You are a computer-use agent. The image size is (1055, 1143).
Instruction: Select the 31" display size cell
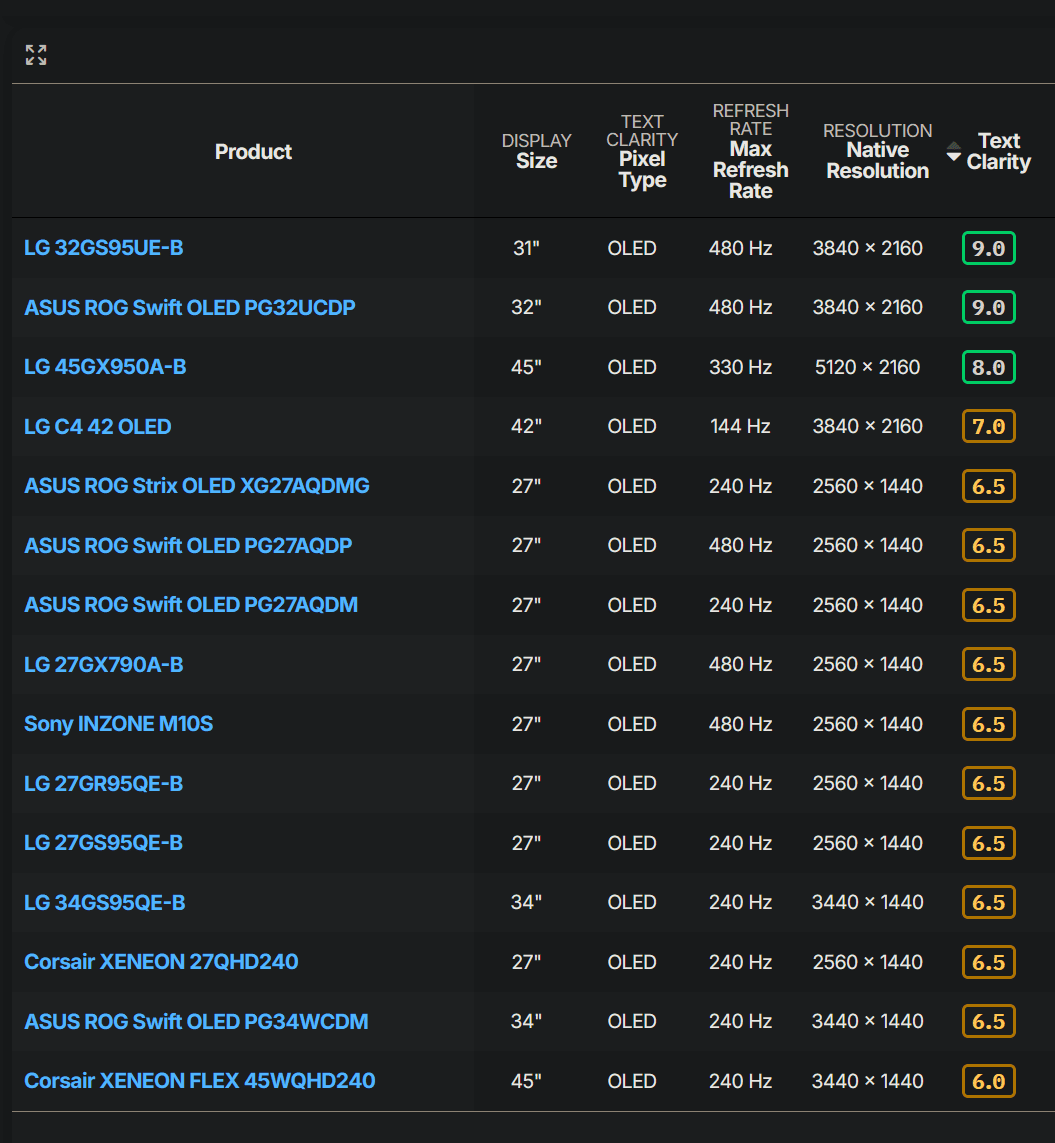pyautogui.click(x=526, y=248)
